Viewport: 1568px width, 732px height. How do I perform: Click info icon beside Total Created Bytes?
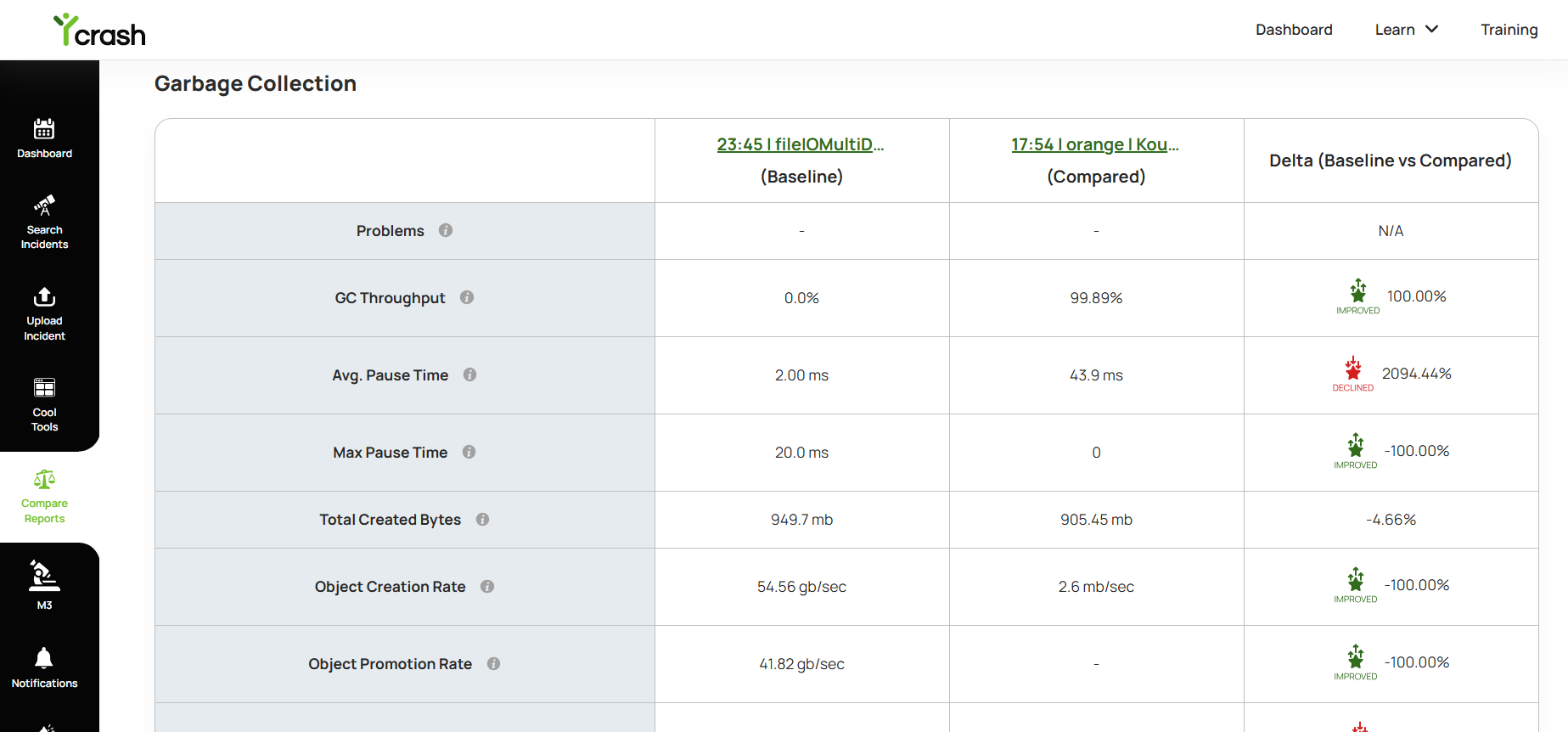[x=483, y=519]
